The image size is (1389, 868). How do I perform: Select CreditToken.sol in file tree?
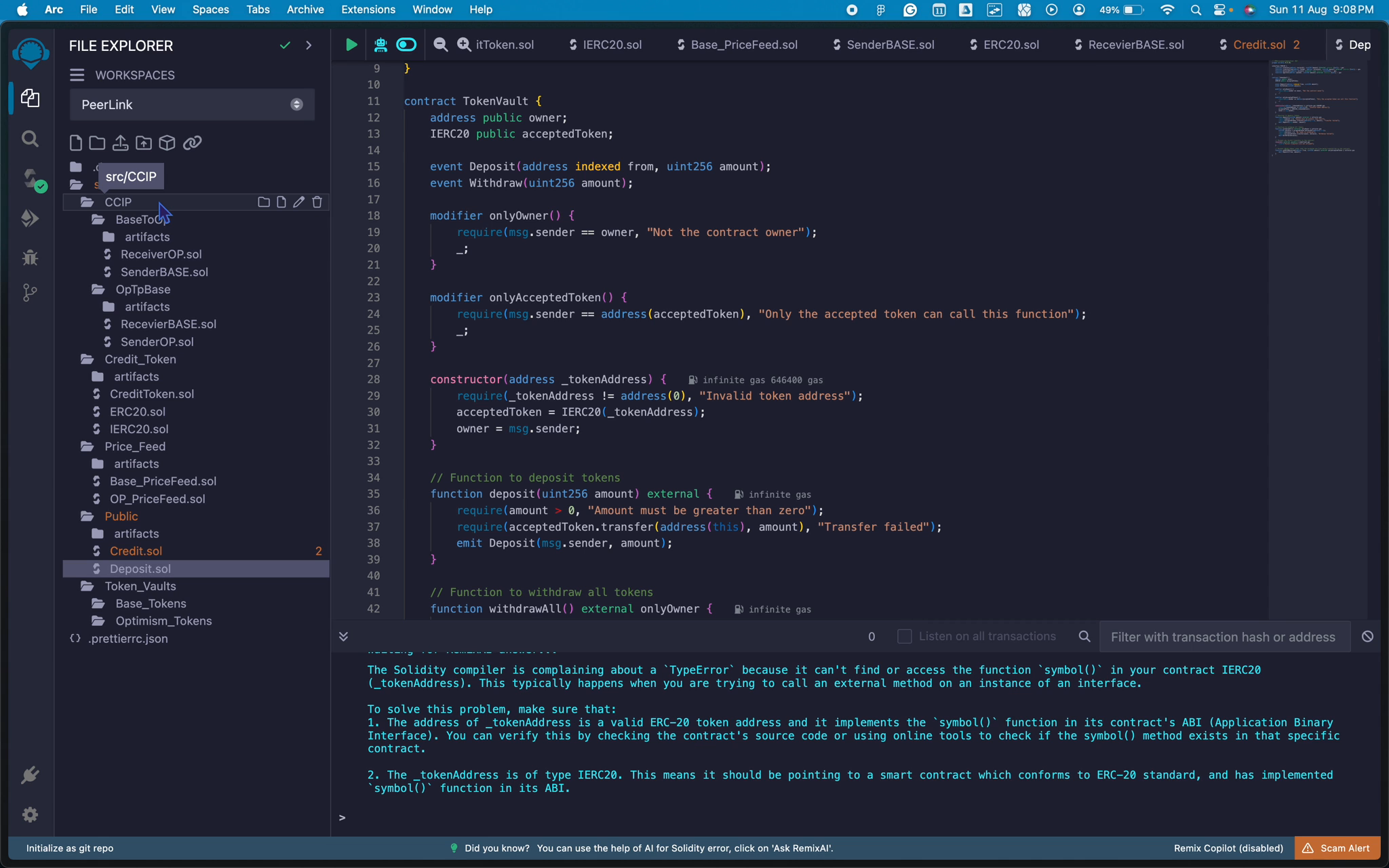(151, 394)
